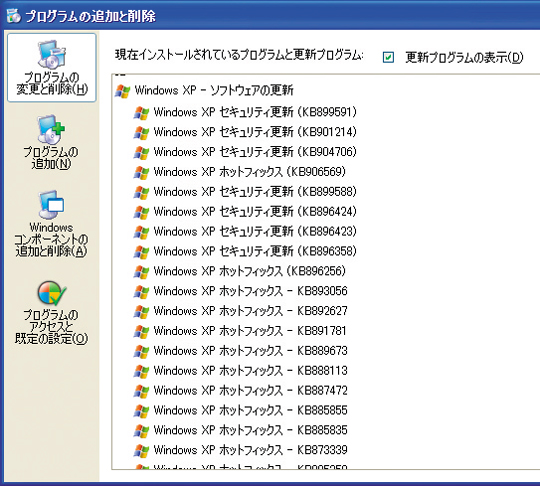Toggle 更新プログラムの表示(D) checkbox
Viewport: 540px width, 486px height.
coord(388,57)
